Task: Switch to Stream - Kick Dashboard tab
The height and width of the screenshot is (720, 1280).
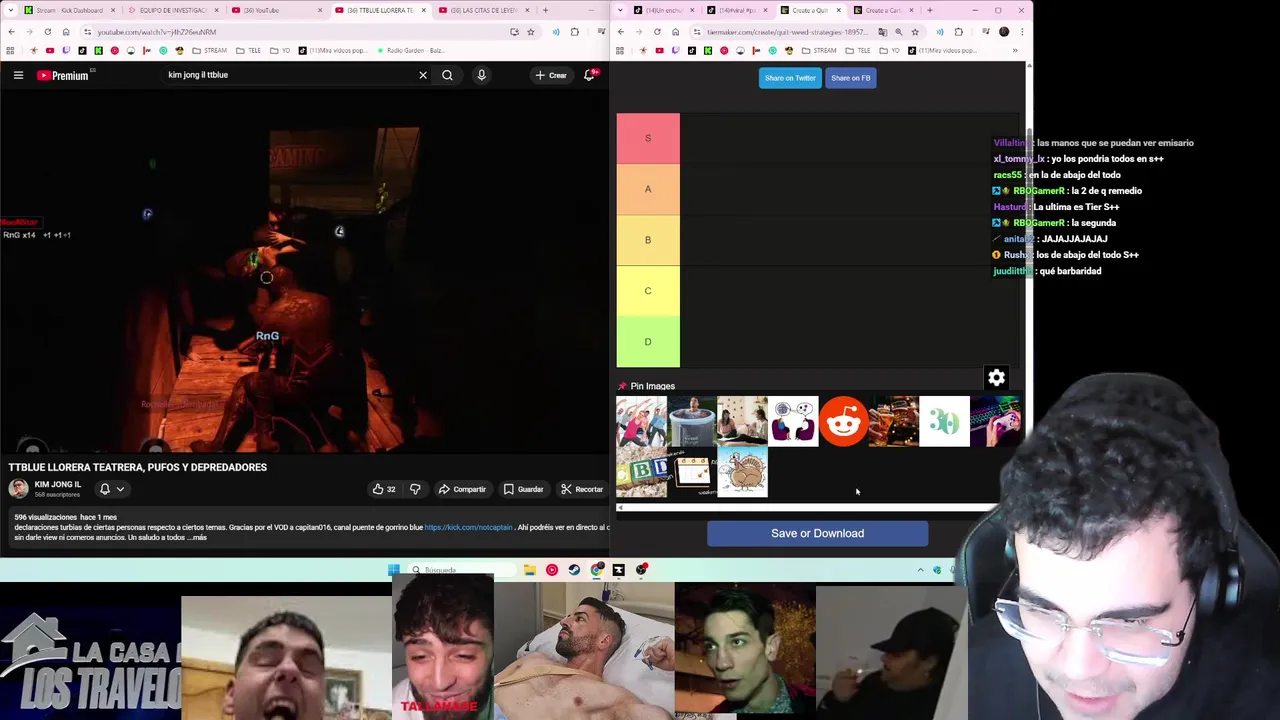Action: [x=68, y=10]
